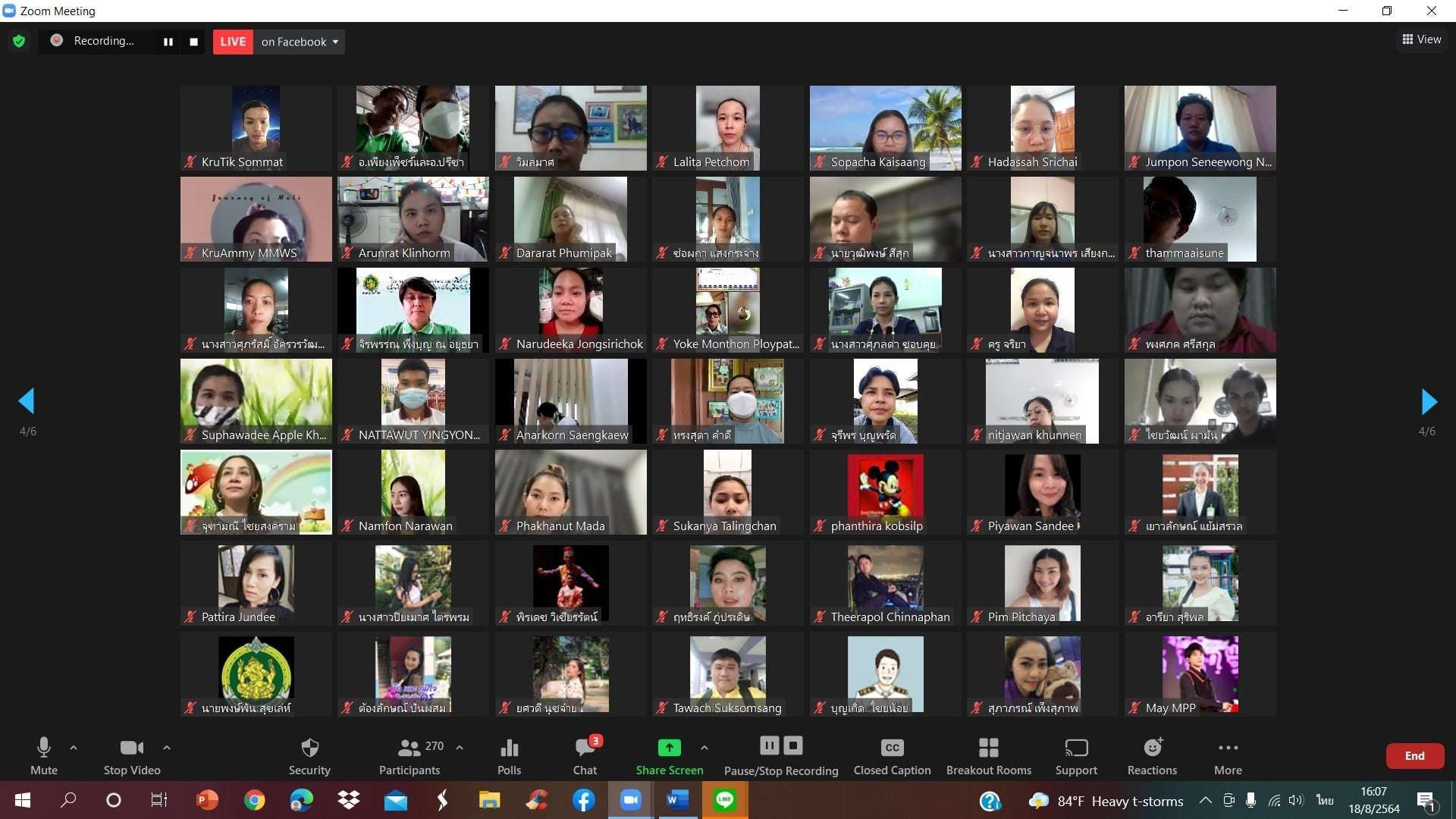Image resolution: width=1456 pixels, height=819 pixels.
Task: Open the Participants panel
Action: pyautogui.click(x=409, y=748)
